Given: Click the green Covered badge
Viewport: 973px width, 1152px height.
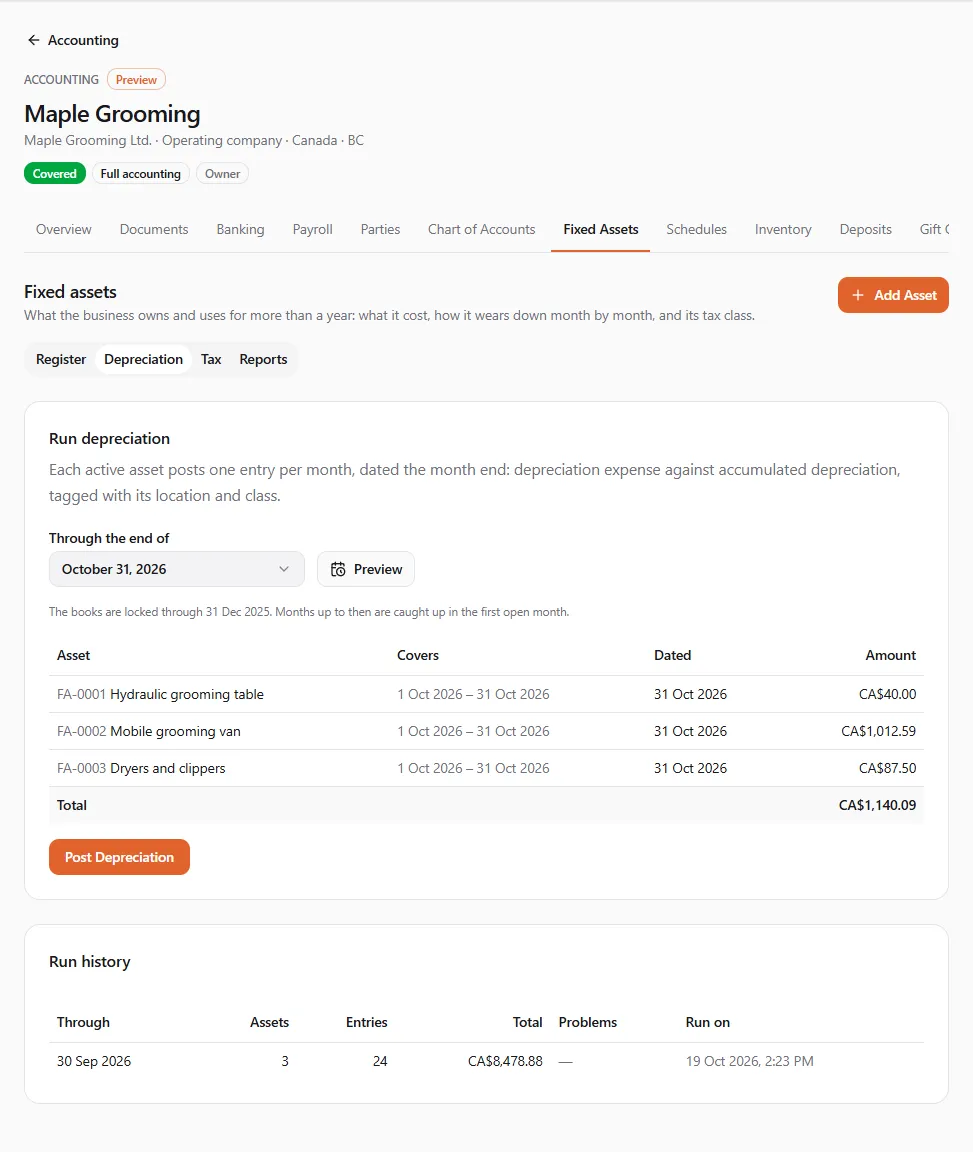Looking at the screenshot, I should [55, 173].
